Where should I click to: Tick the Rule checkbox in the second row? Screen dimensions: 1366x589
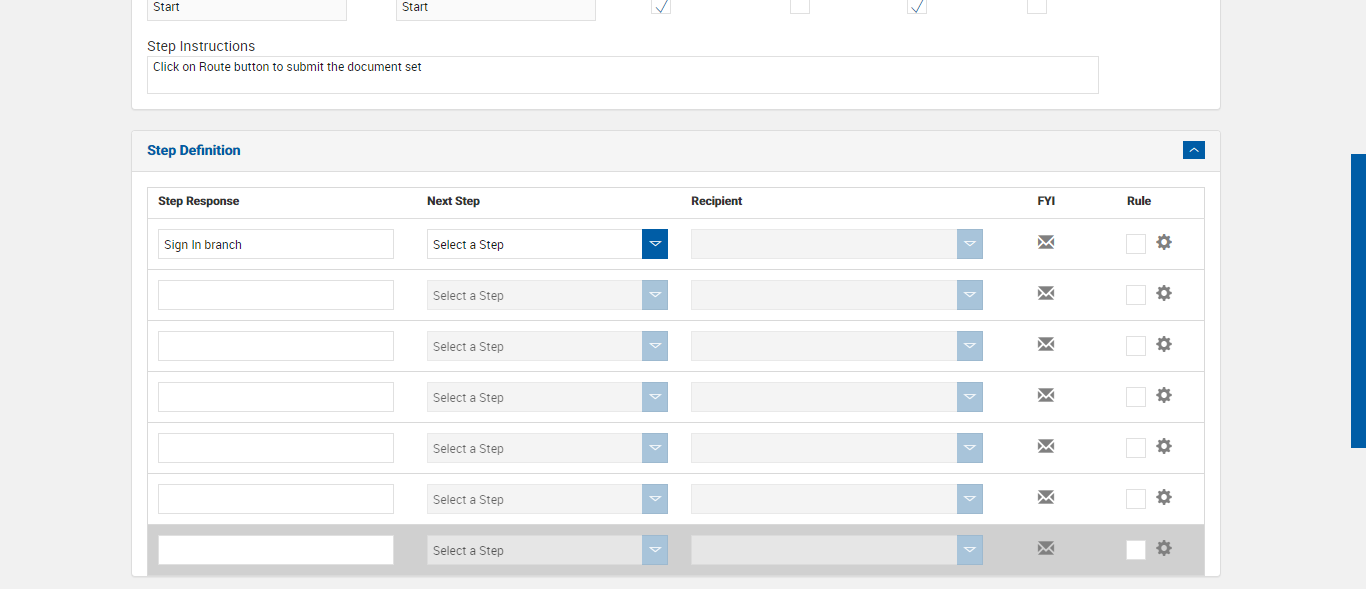1136,295
